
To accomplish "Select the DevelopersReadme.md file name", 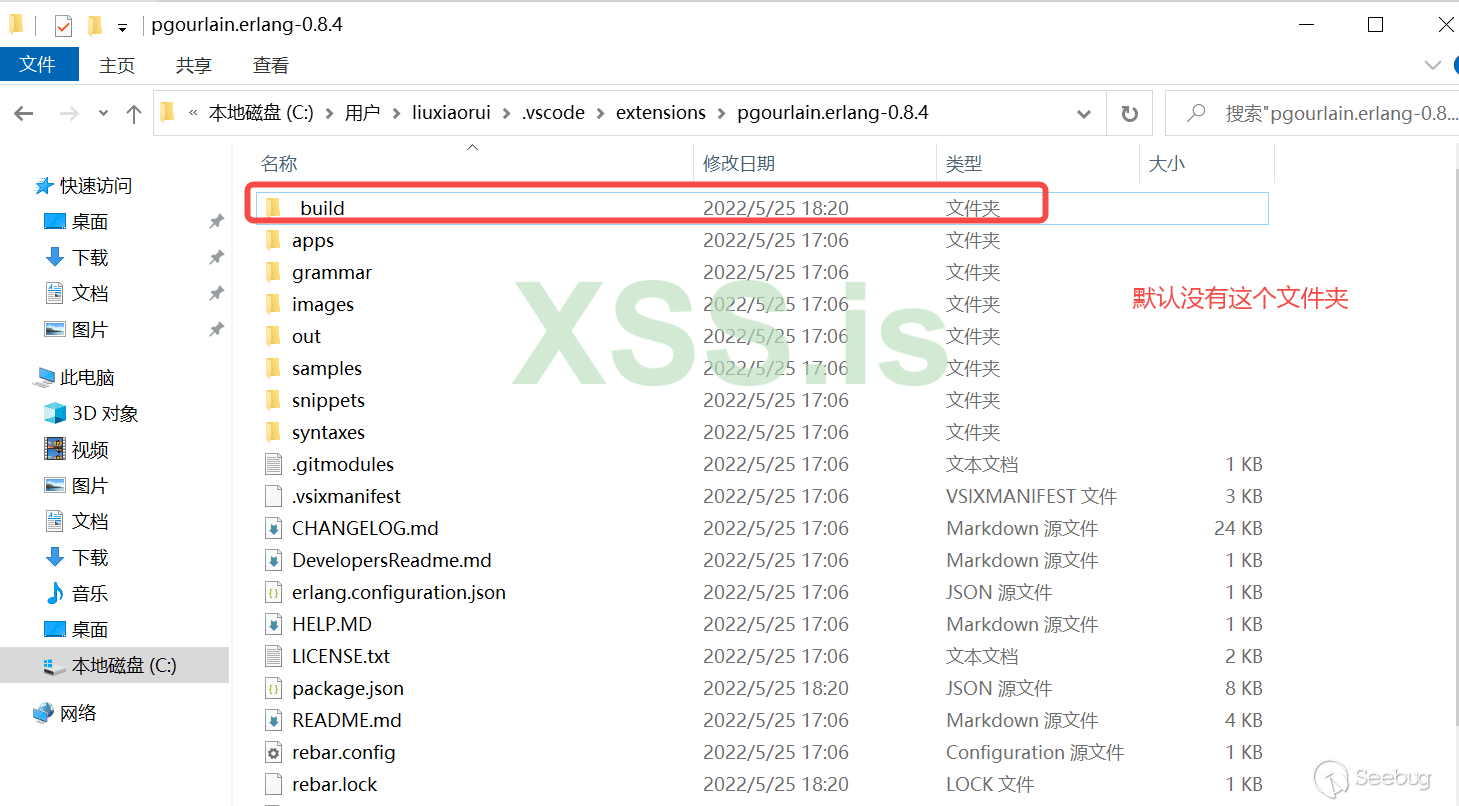I will pyautogui.click(x=392, y=560).
